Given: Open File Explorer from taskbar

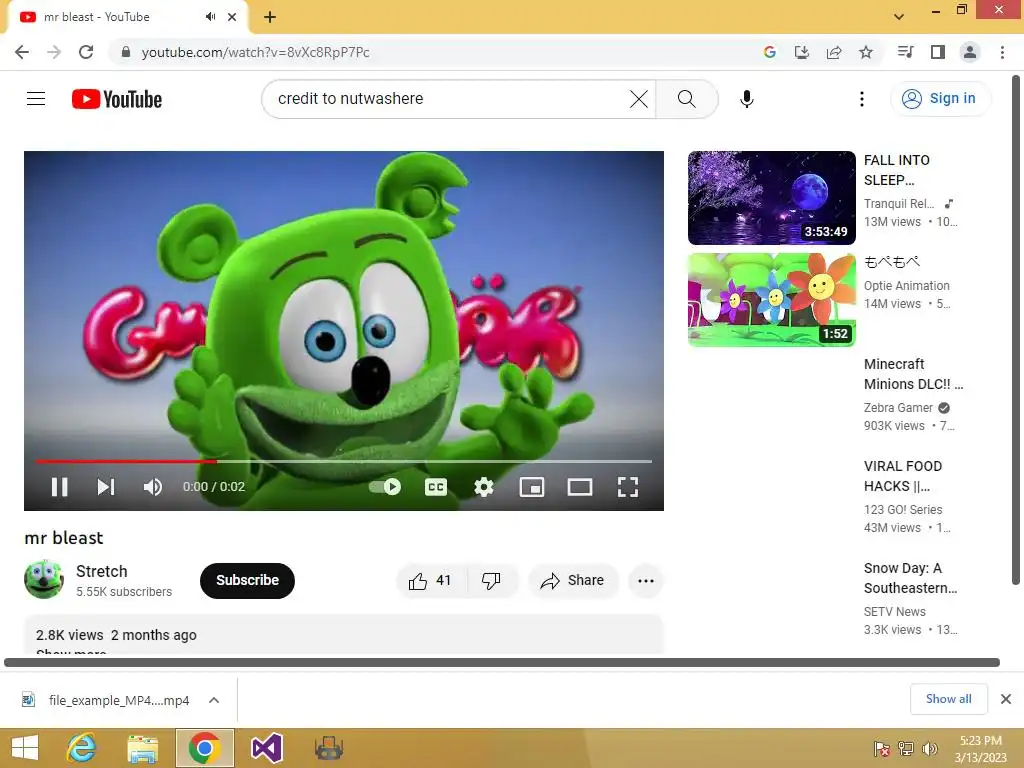Looking at the screenshot, I should click(142, 748).
